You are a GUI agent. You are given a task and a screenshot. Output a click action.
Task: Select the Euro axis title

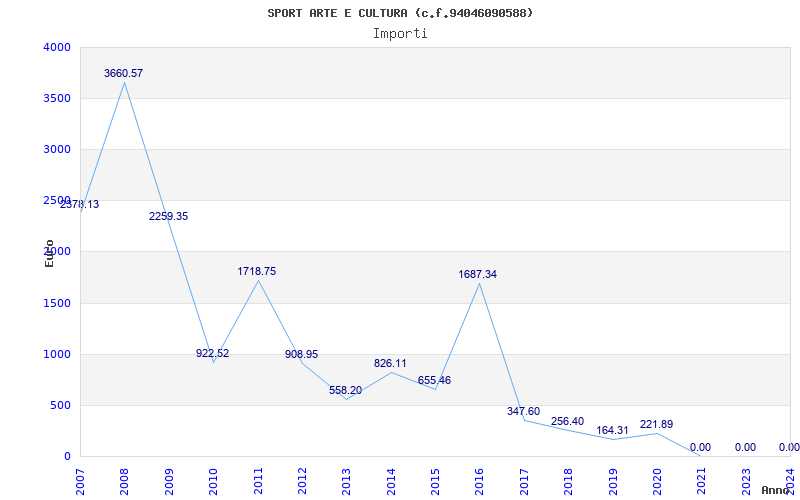point(49,253)
